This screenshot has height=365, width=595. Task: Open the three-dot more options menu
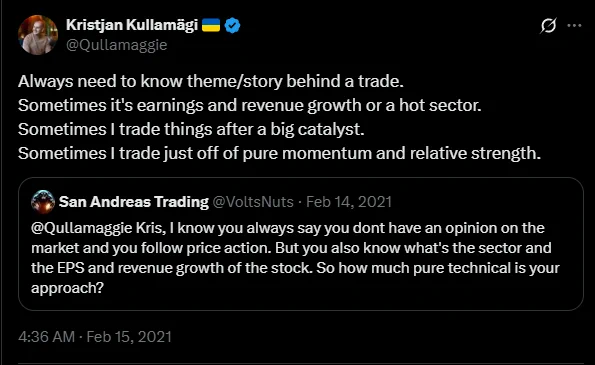574,25
